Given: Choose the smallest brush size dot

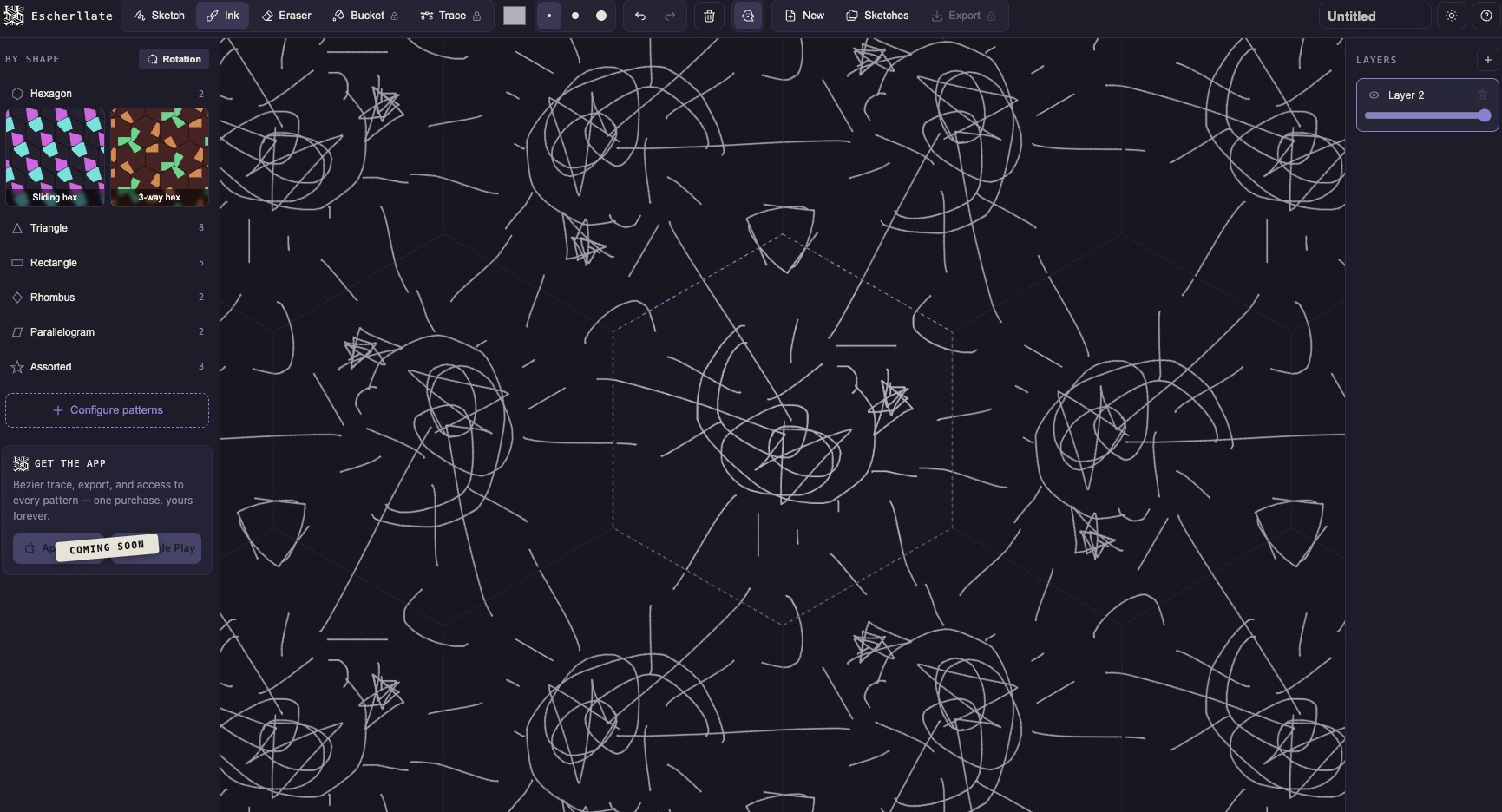Looking at the screenshot, I should [549, 16].
